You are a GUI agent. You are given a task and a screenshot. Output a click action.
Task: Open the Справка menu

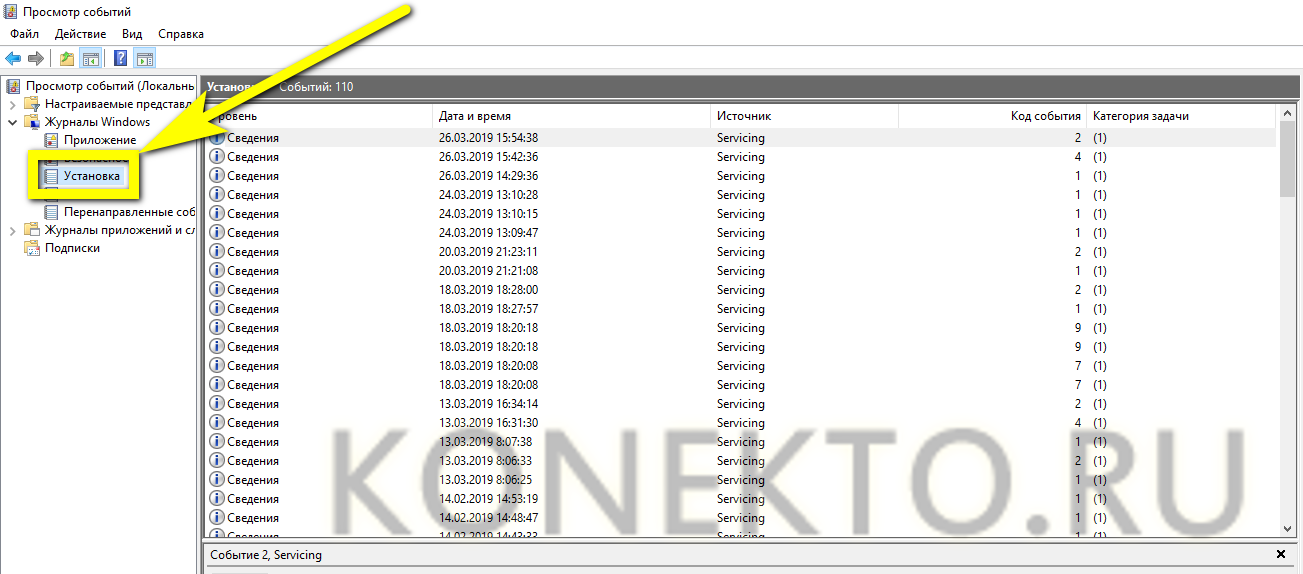pos(181,34)
